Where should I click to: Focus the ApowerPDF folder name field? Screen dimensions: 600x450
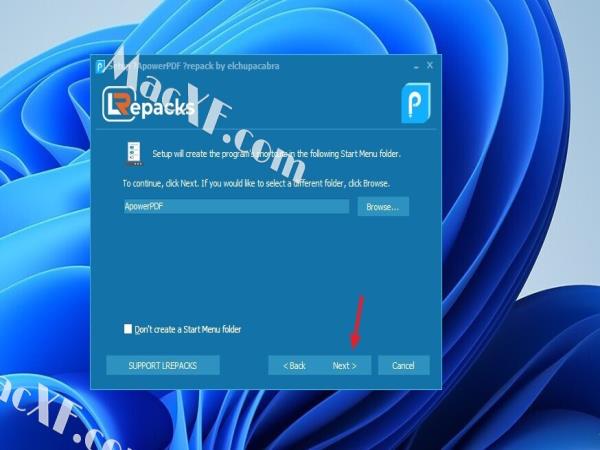click(x=236, y=206)
